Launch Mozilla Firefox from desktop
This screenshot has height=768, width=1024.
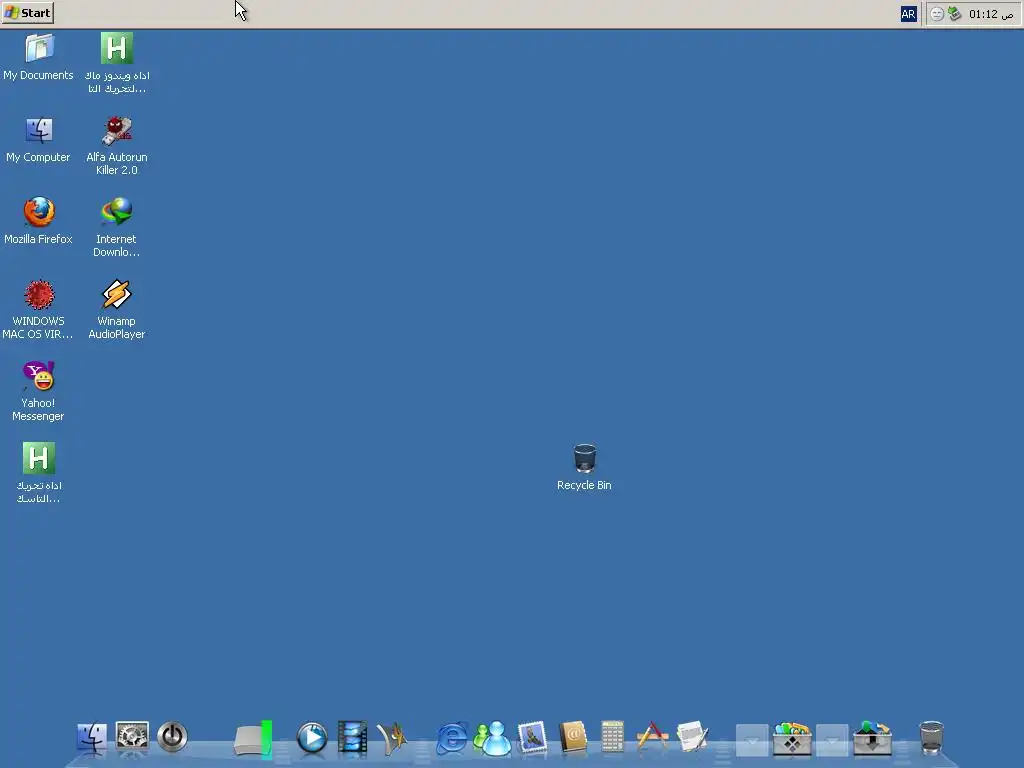pos(39,212)
